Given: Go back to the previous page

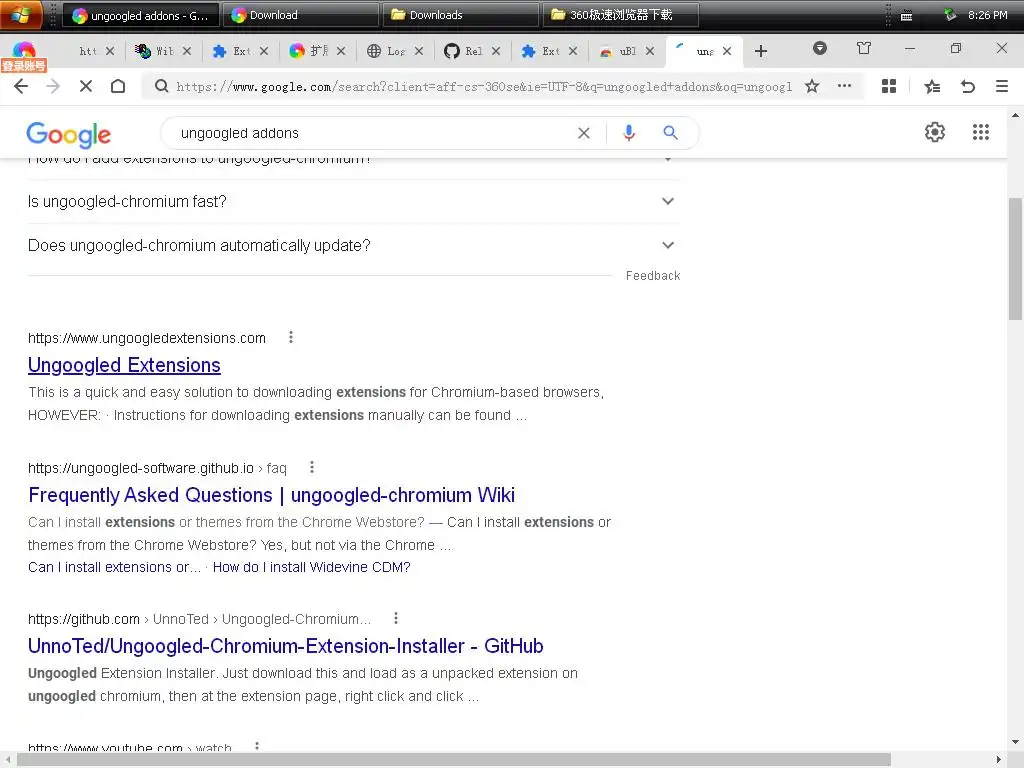Looking at the screenshot, I should 21,86.
